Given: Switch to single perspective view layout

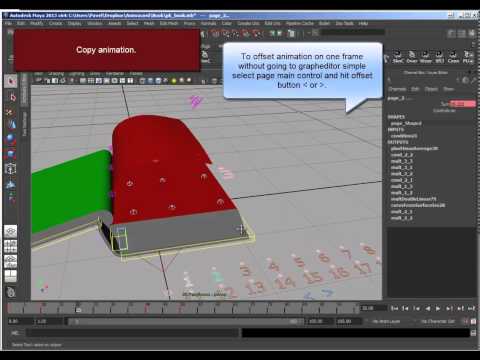Looking at the screenshot, I should point(11,231).
